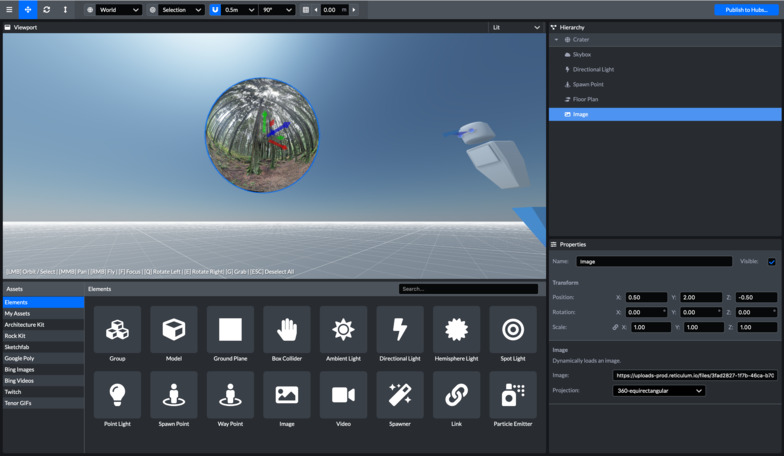Open the World transform space dropdown

pos(118,10)
